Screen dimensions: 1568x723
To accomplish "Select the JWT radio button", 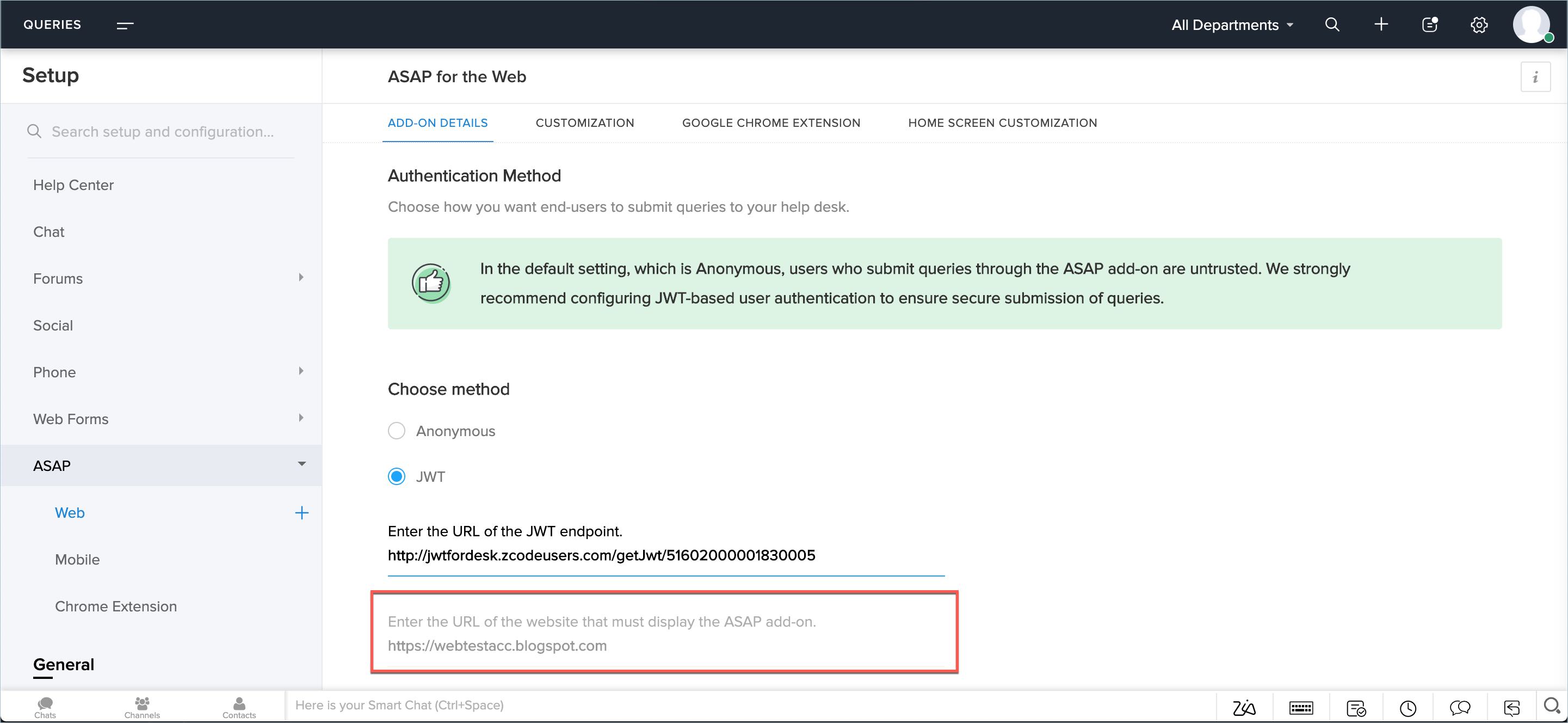I will coord(396,476).
